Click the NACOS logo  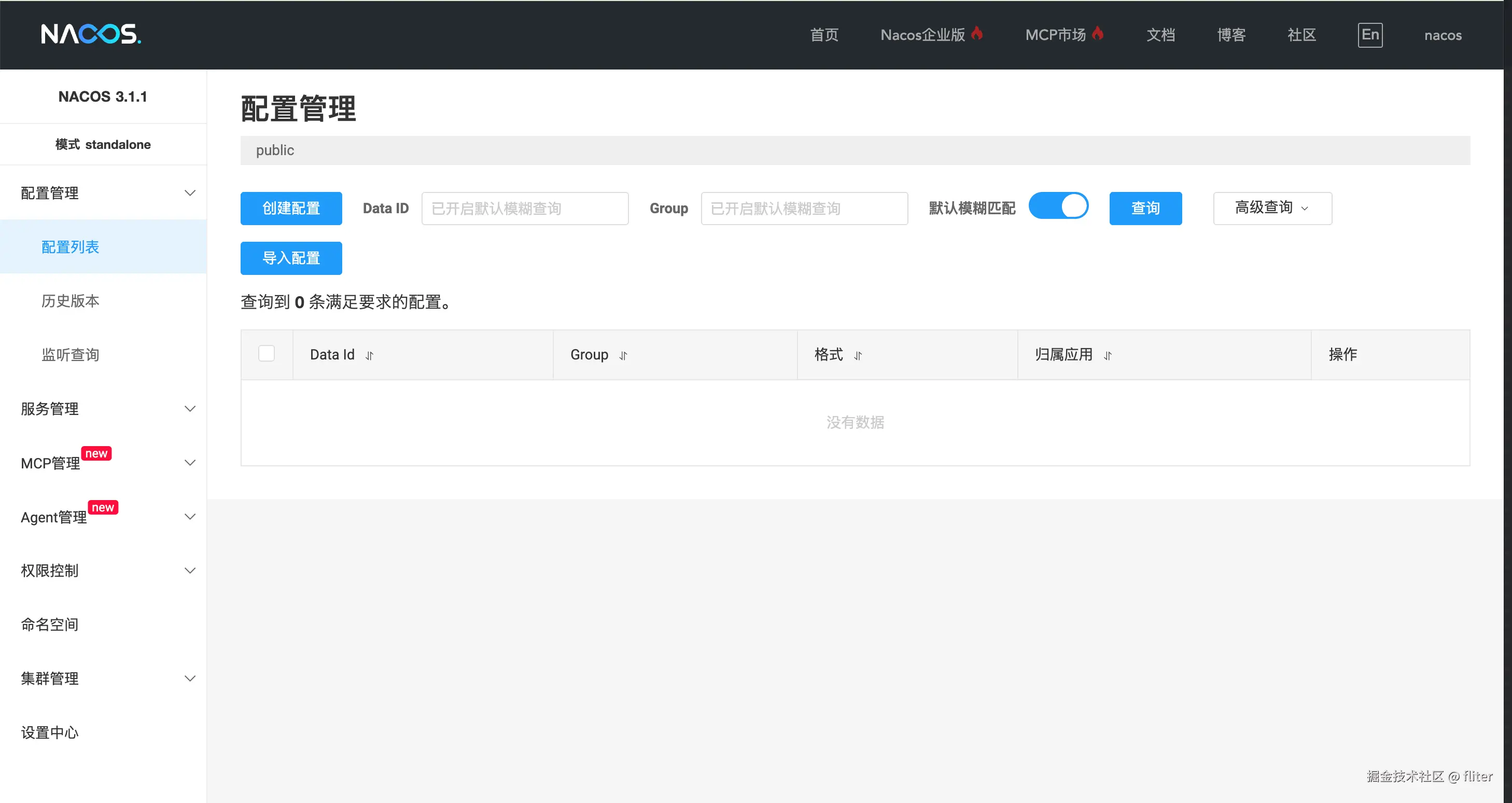tap(91, 34)
